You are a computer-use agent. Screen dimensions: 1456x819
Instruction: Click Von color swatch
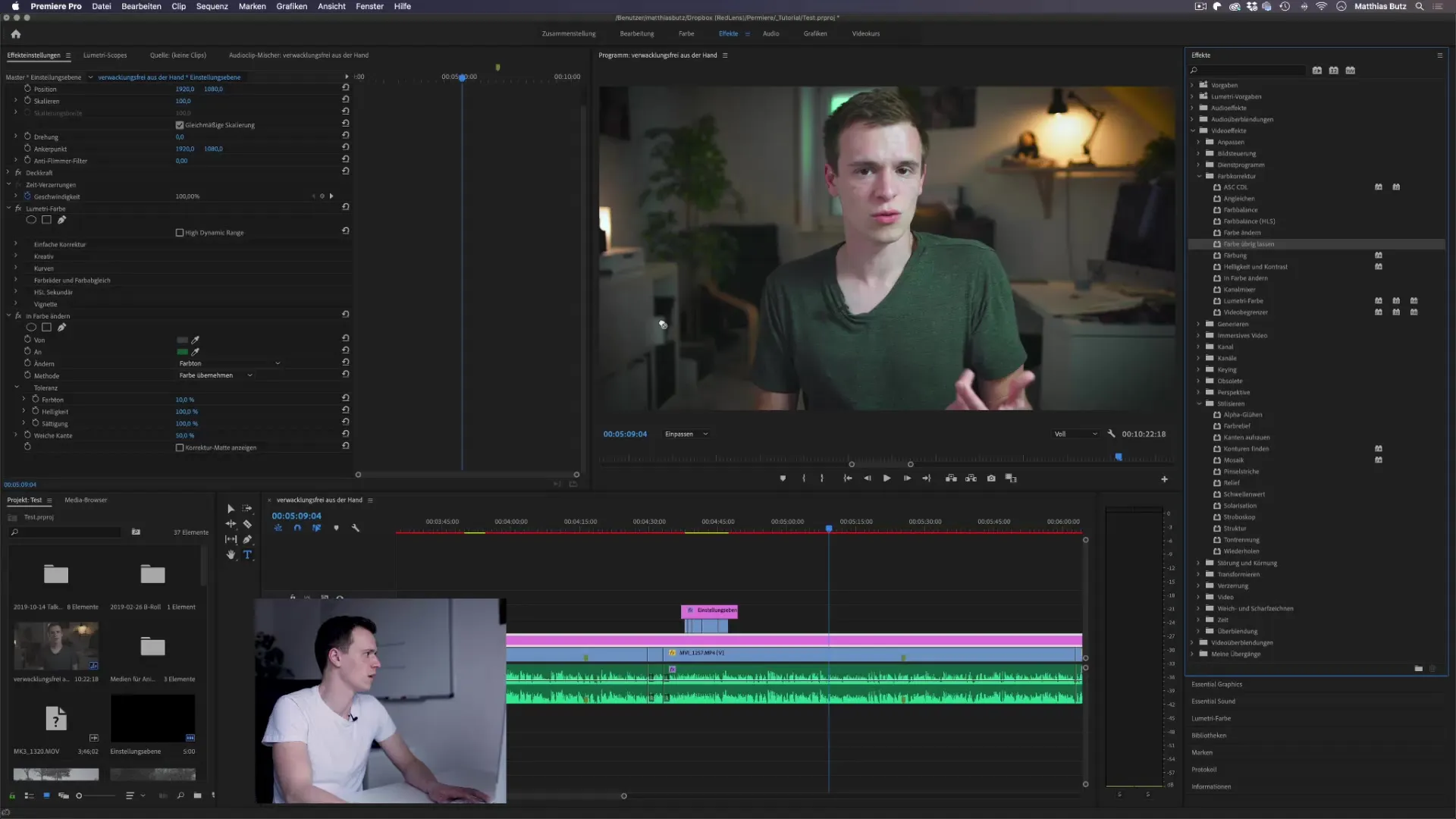182,340
